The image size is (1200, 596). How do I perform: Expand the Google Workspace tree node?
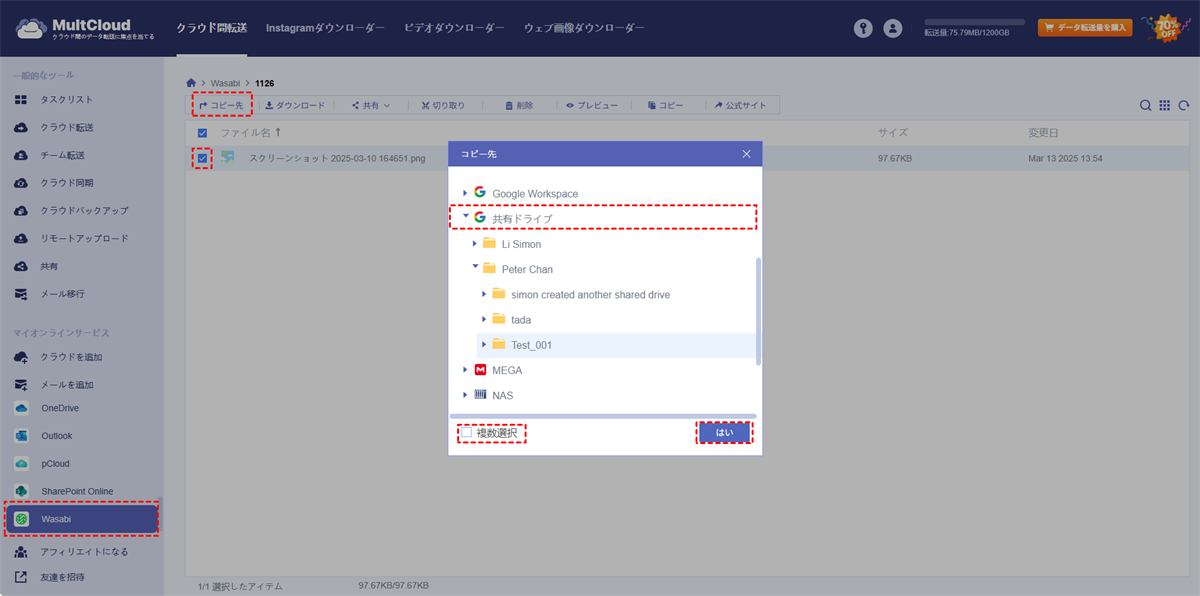click(465, 193)
